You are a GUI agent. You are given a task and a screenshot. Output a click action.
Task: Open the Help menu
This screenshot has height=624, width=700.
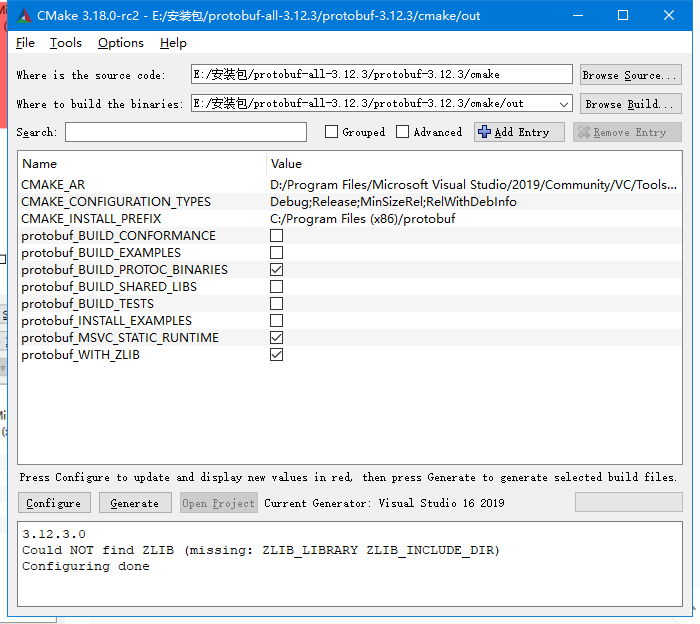[173, 43]
